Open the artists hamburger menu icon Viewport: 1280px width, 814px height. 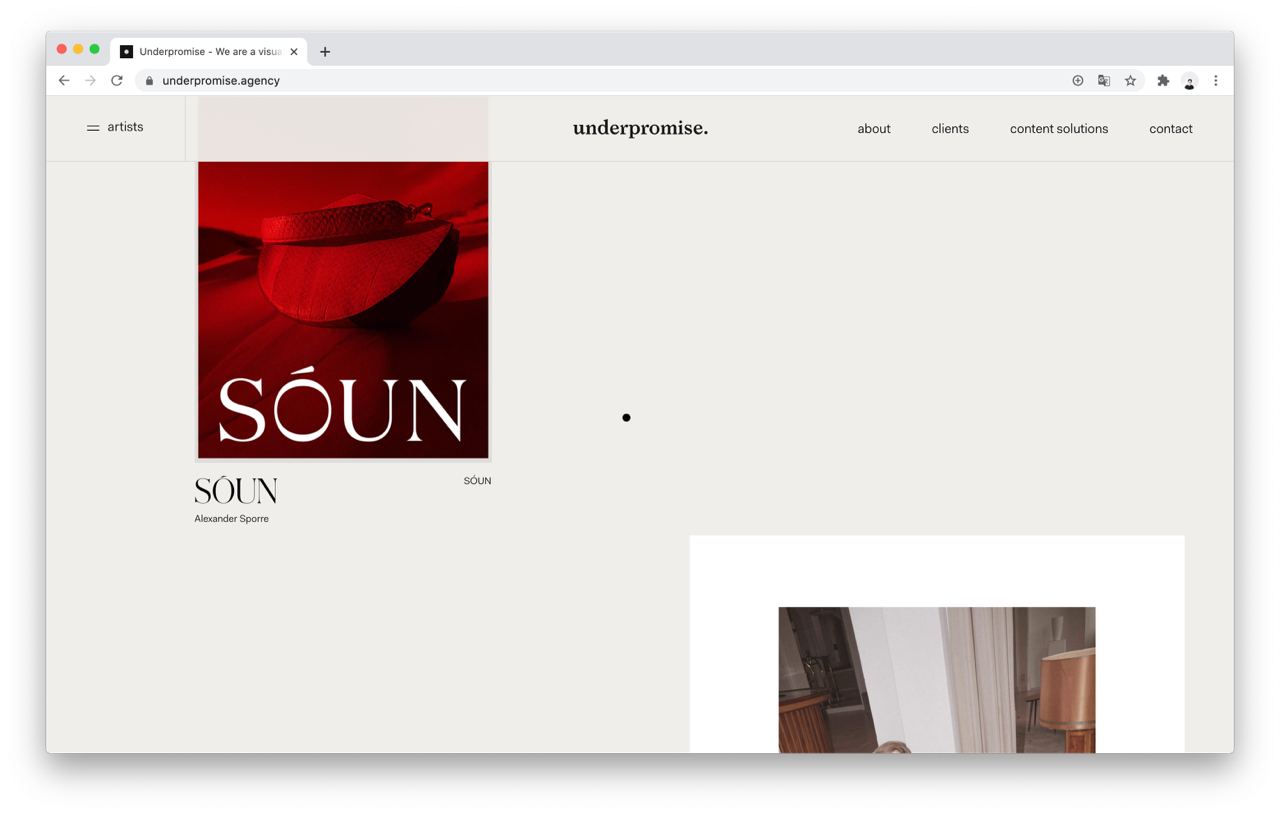93,128
